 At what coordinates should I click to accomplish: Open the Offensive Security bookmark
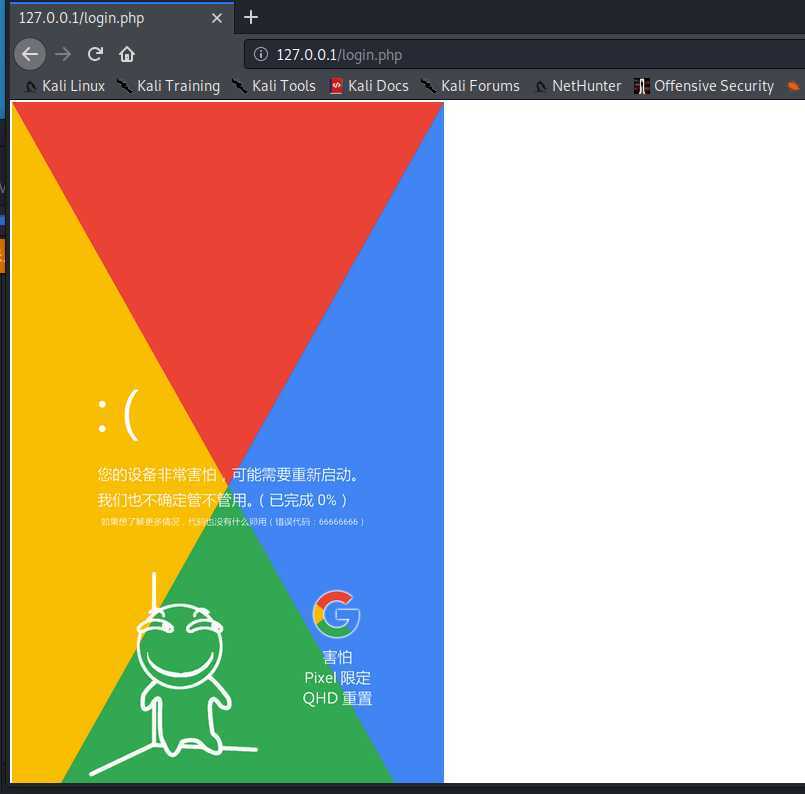pyautogui.click(x=704, y=86)
